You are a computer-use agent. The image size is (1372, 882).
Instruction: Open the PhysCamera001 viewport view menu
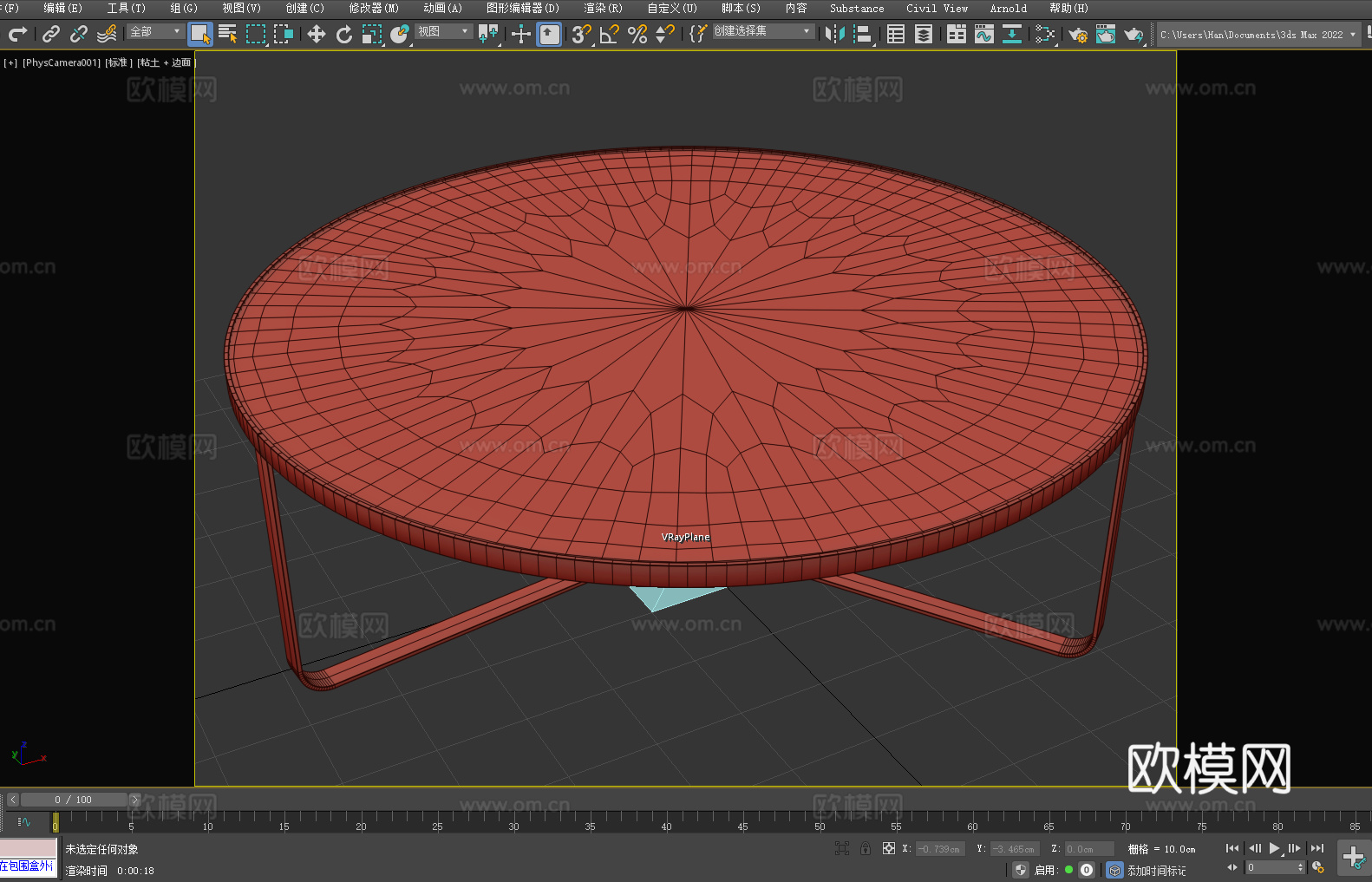click(62, 62)
